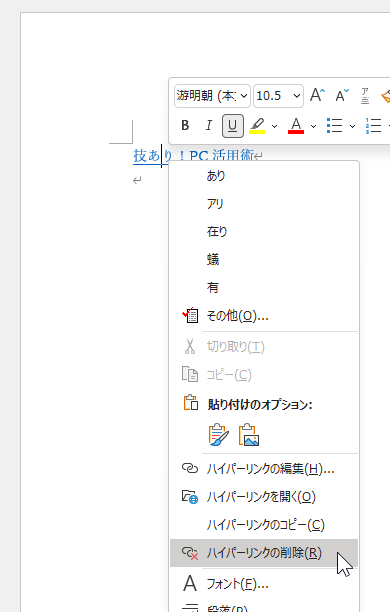This screenshot has width=390, height=612.
Task: Click the hyperlinked text 技あり！PC活用術
Action: coord(194,156)
